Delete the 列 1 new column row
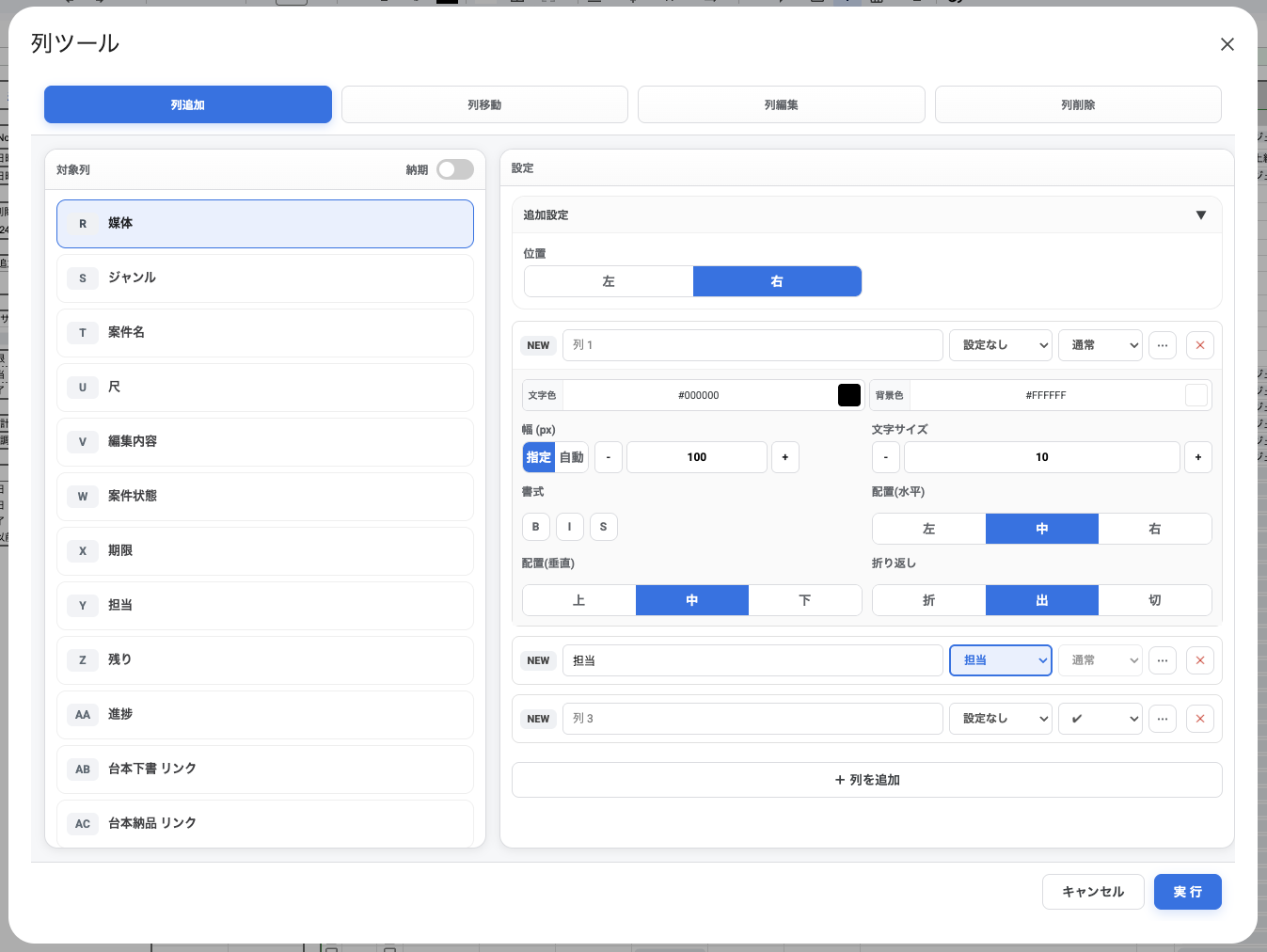This screenshot has width=1267, height=952. pos(1199,345)
